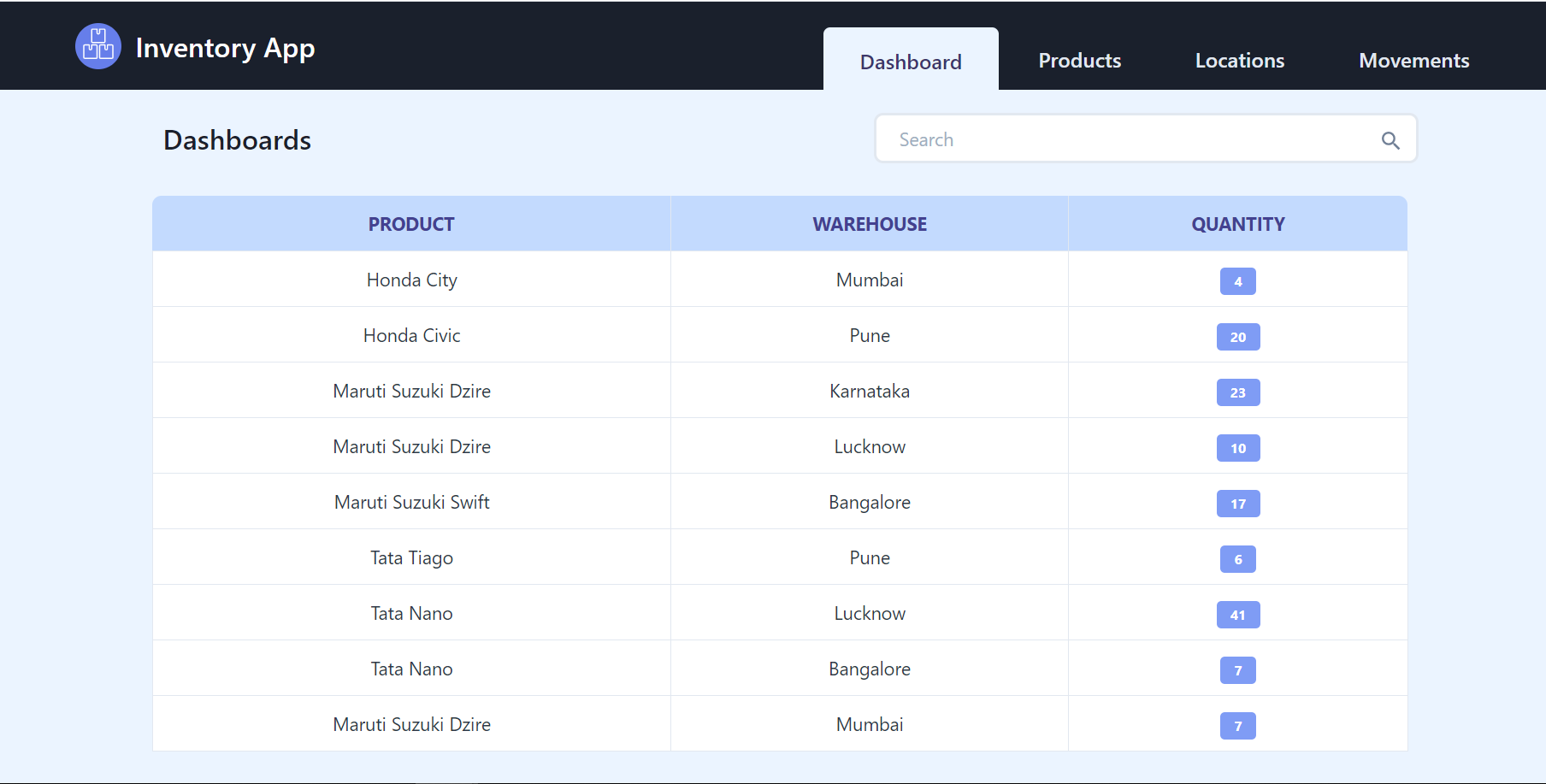Viewport: 1546px width, 784px height.
Task: Click Maruti Suzuki Dzire in the Karnataka row
Action: coord(411,391)
